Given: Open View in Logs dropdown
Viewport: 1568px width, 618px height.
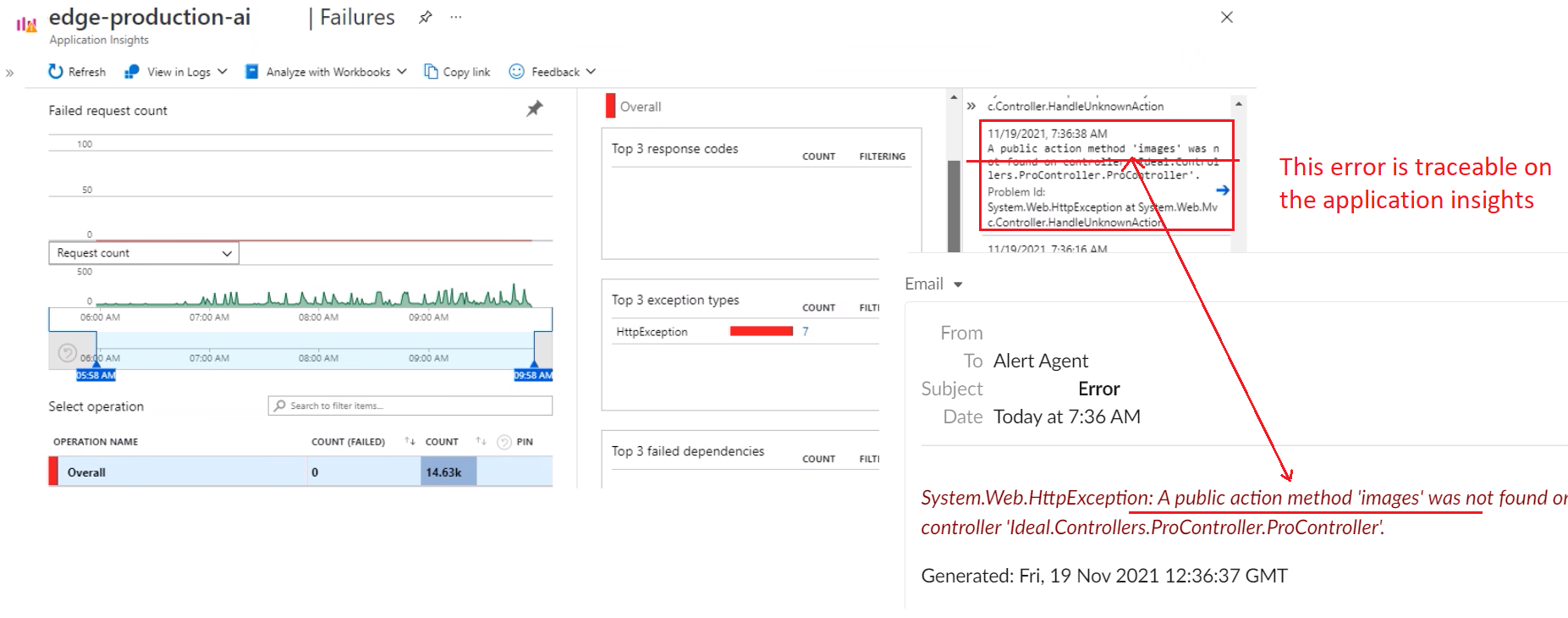Looking at the screenshot, I should 176,72.
